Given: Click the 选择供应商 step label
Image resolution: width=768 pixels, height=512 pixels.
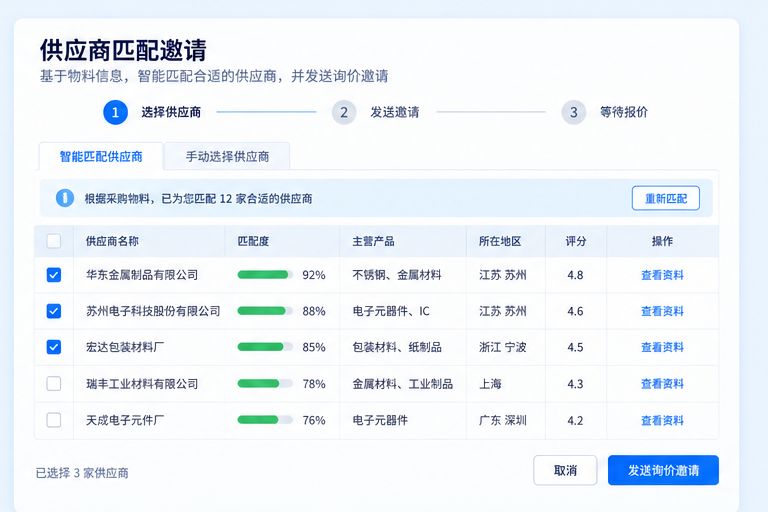Looking at the screenshot, I should coord(171,112).
